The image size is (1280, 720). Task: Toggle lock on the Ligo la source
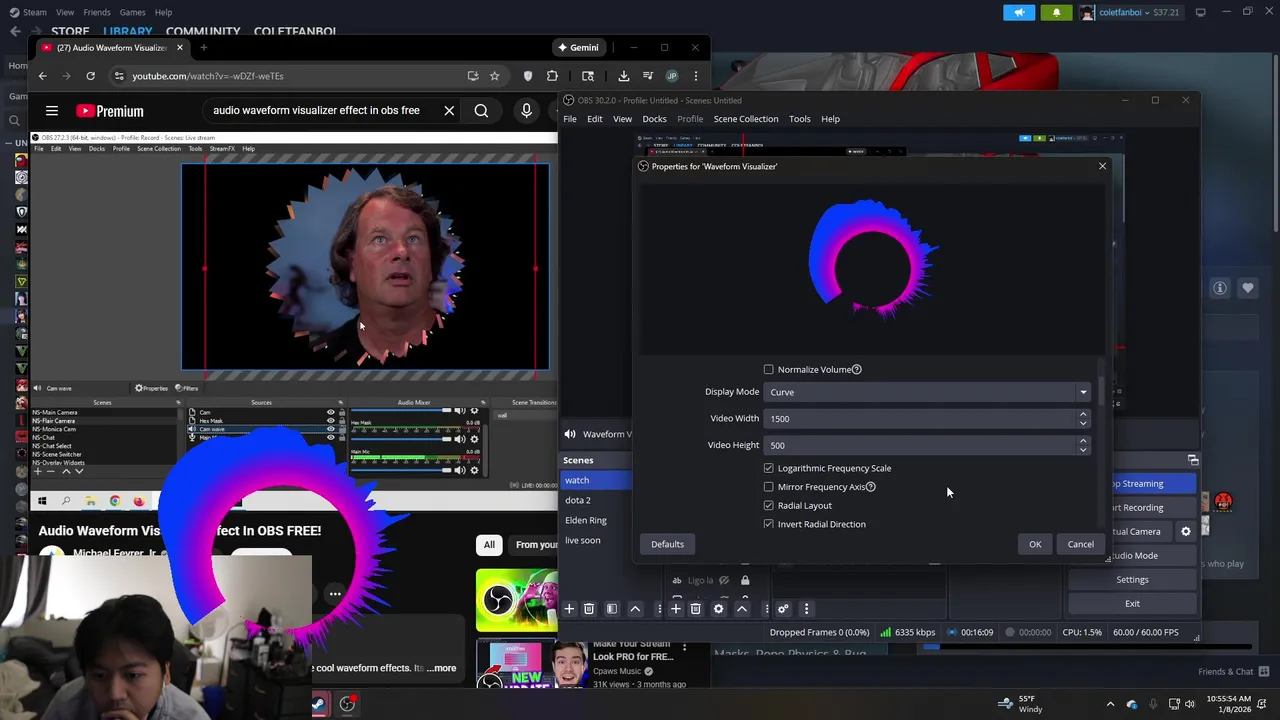coord(745,580)
